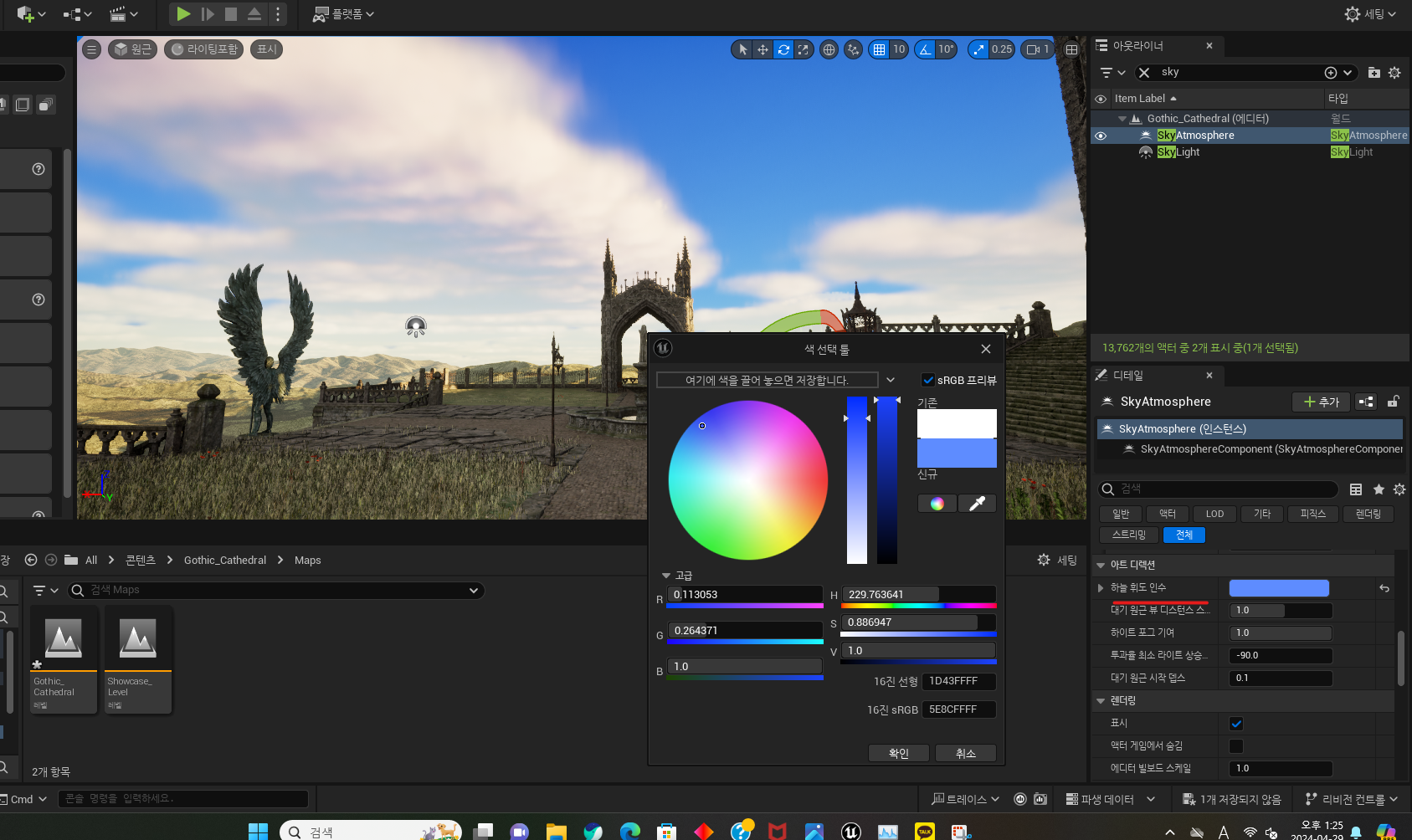Toggle world/local coordinate globe icon
1412x840 pixels.
click(x=829, y=49)
